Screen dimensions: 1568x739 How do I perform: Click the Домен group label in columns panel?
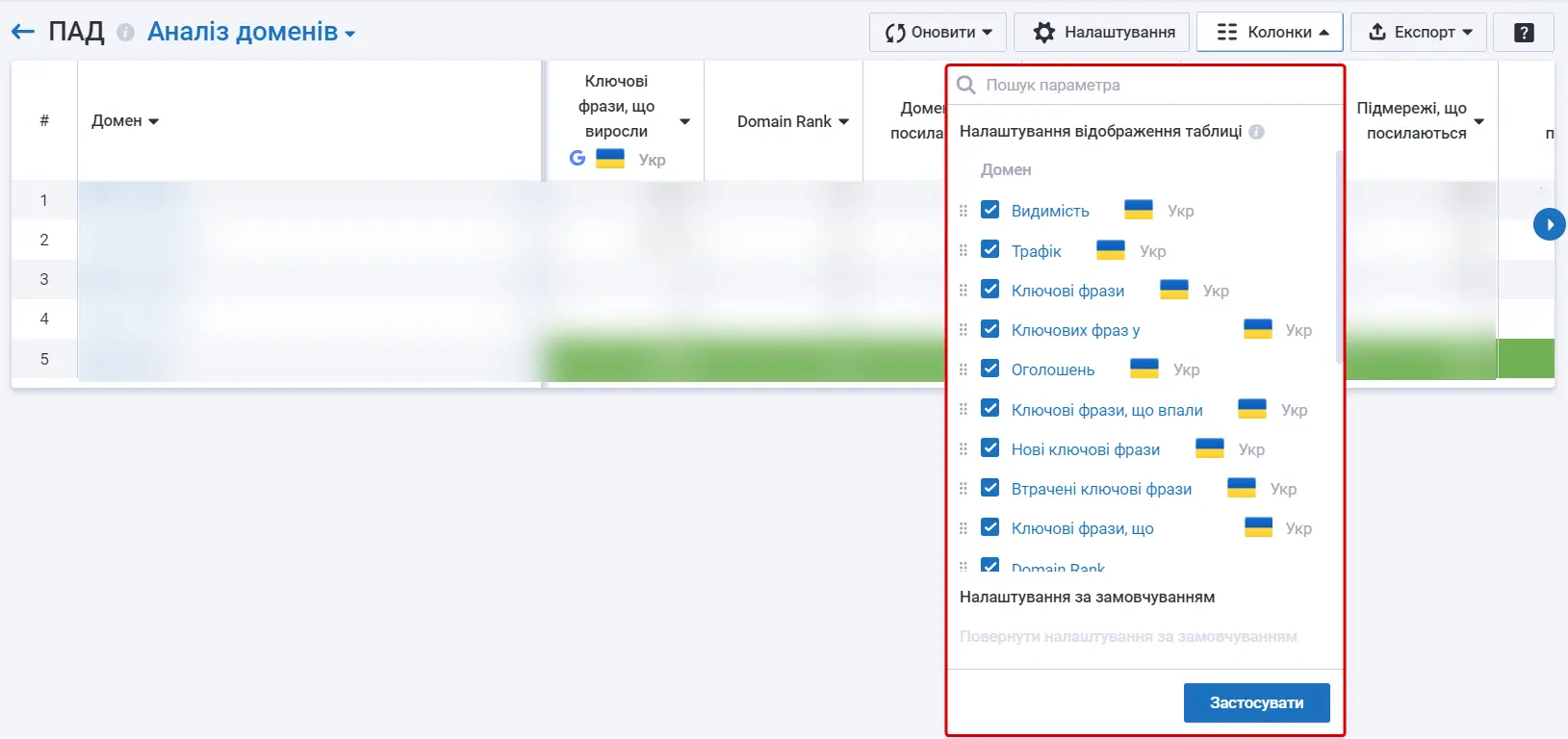pyautogui.click(x=1006, y=169)
